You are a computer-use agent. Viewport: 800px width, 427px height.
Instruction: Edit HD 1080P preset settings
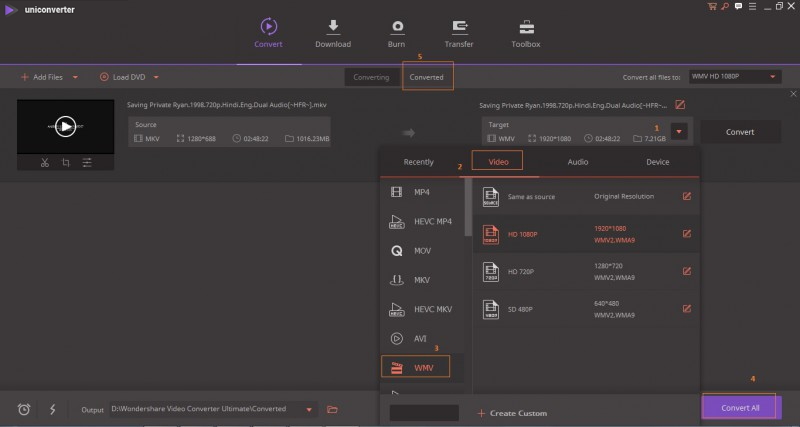(x=687, y=234)
